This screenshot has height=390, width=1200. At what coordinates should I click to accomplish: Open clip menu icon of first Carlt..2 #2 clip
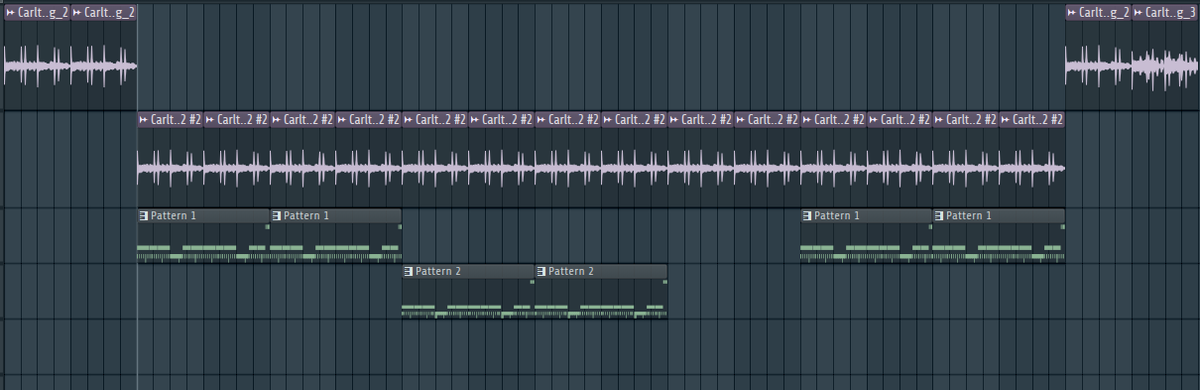tap(143, 119)
